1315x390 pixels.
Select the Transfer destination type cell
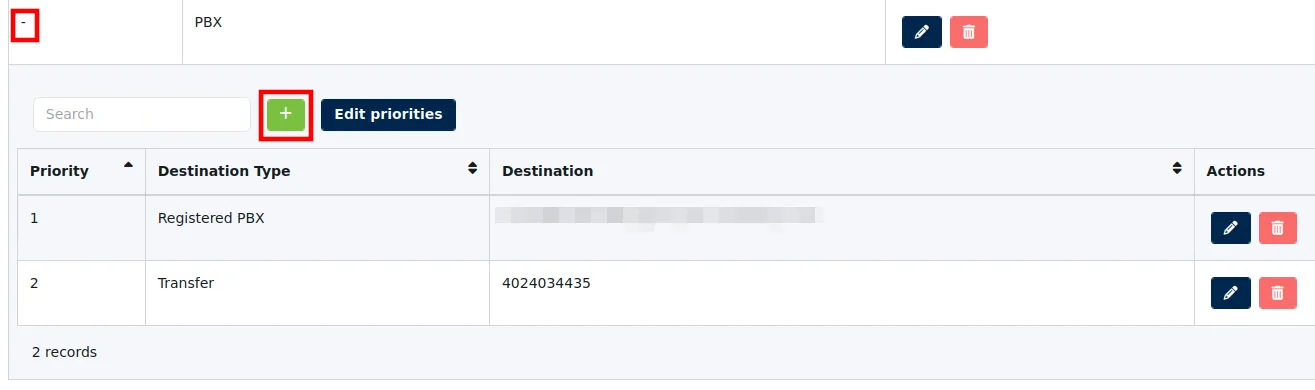pyautogui.click(x=317, y=293)
